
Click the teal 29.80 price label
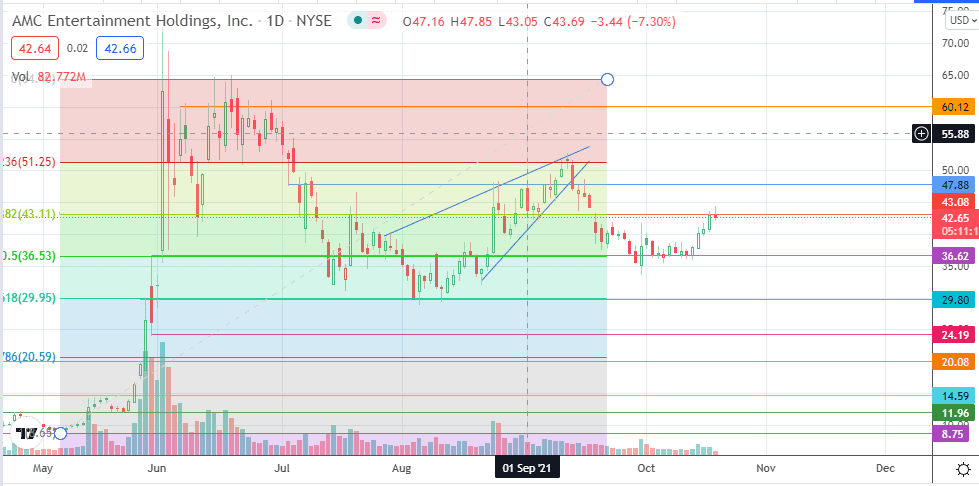(x=955, y=299)
